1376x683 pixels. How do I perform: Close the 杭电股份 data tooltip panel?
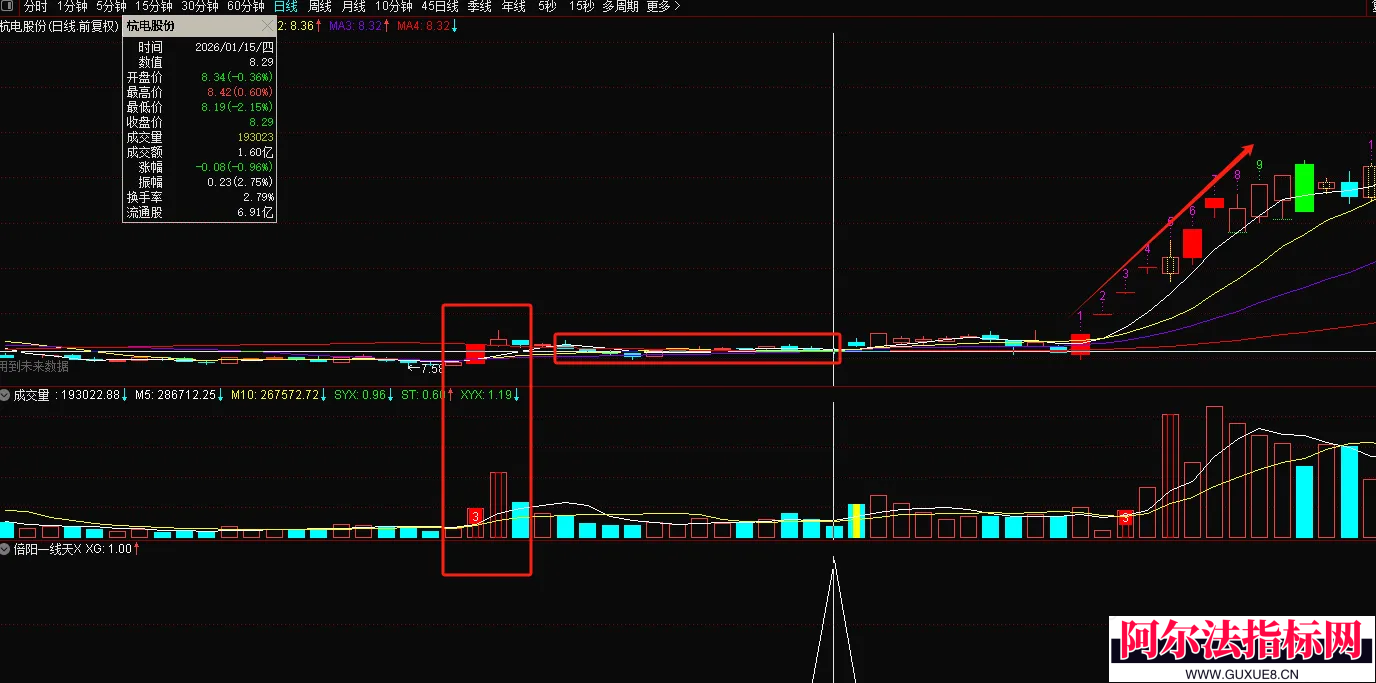[266, 26]
